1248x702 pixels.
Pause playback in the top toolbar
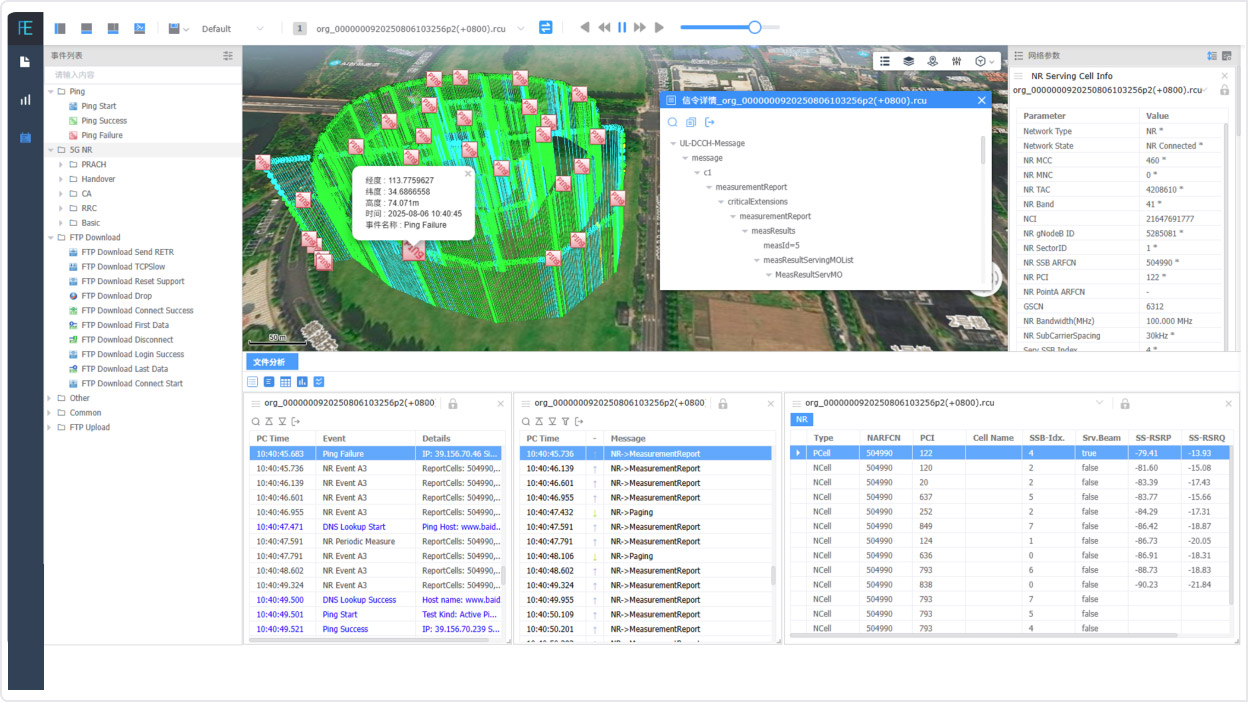622,28
